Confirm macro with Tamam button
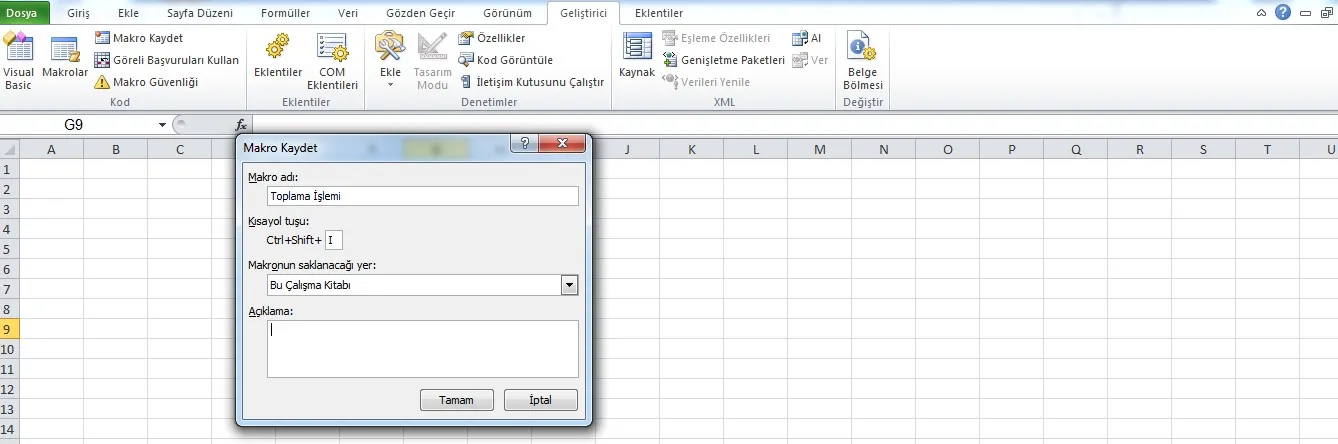Screen dimensions: 1338x444 456,400
